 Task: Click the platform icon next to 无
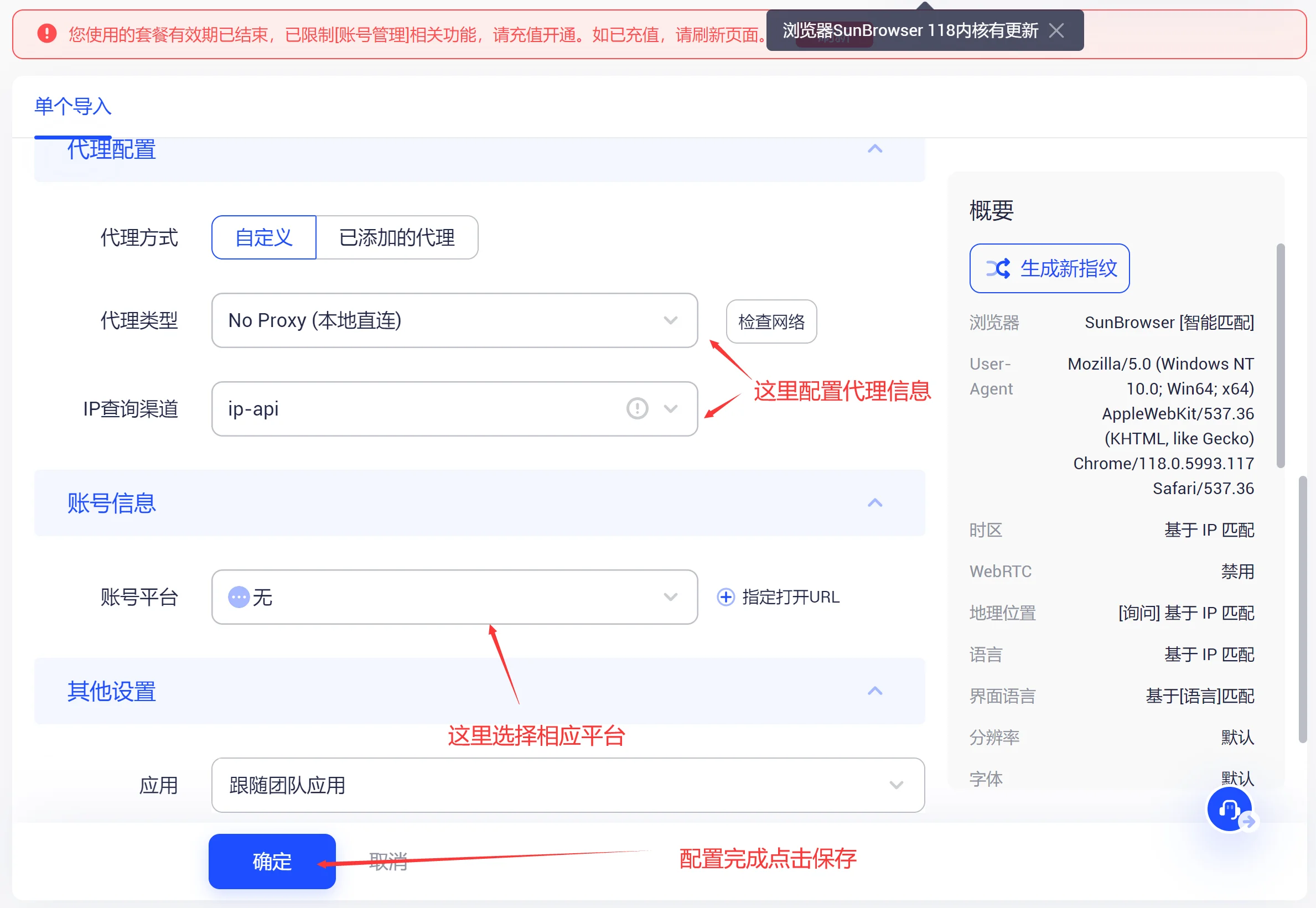239,597
